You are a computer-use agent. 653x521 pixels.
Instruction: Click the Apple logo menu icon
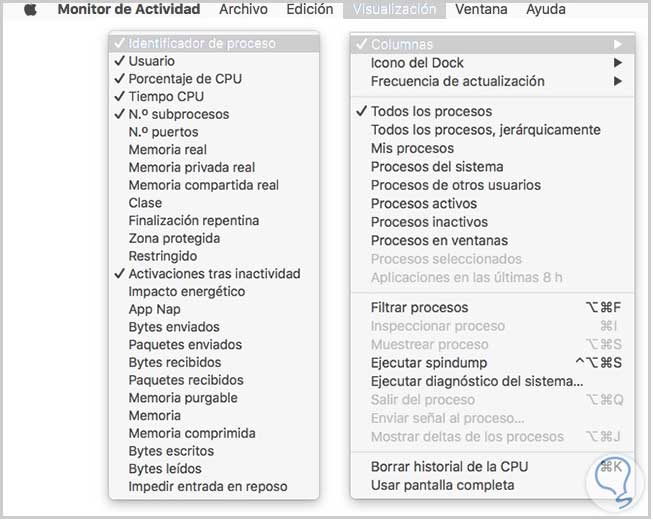[x=30, y=10]
